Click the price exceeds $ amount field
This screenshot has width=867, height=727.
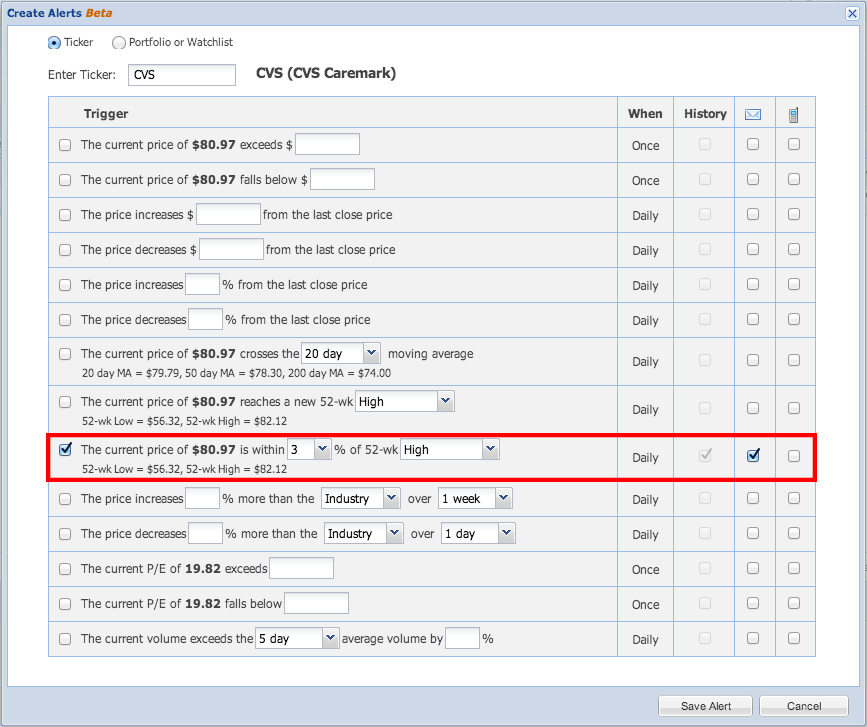point(327,144)
